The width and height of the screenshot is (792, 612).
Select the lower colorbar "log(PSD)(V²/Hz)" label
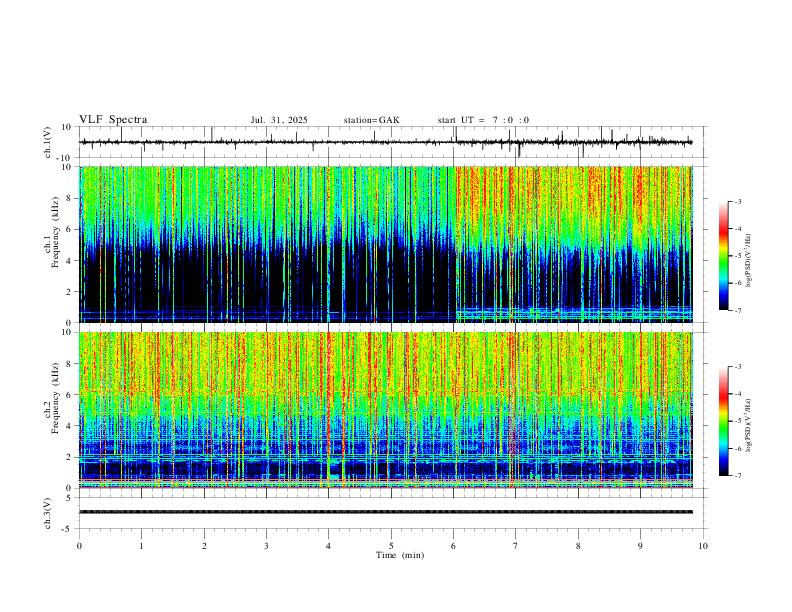pos(749,426)
